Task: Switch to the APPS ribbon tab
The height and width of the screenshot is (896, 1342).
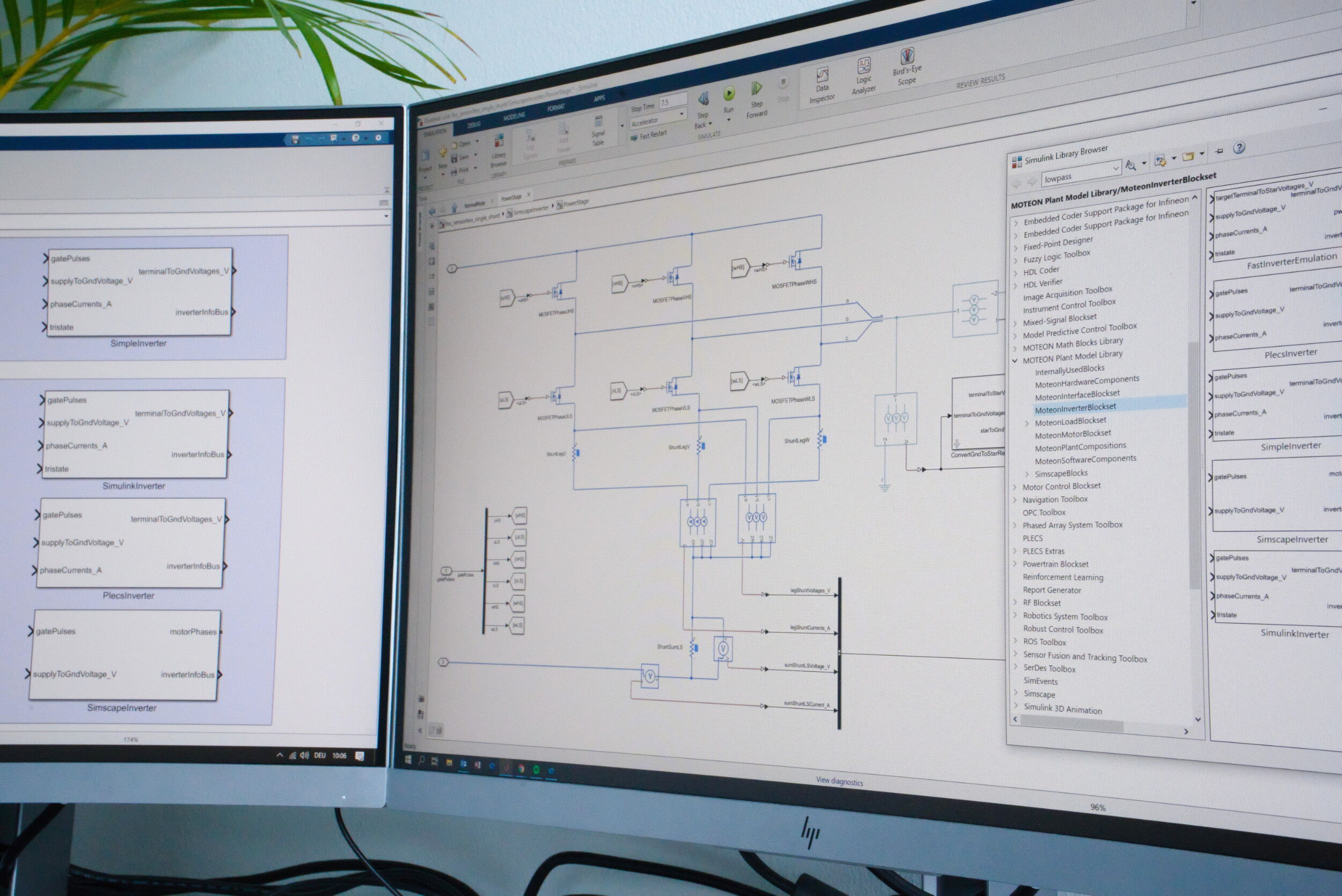Action: [x=599, y=98]
